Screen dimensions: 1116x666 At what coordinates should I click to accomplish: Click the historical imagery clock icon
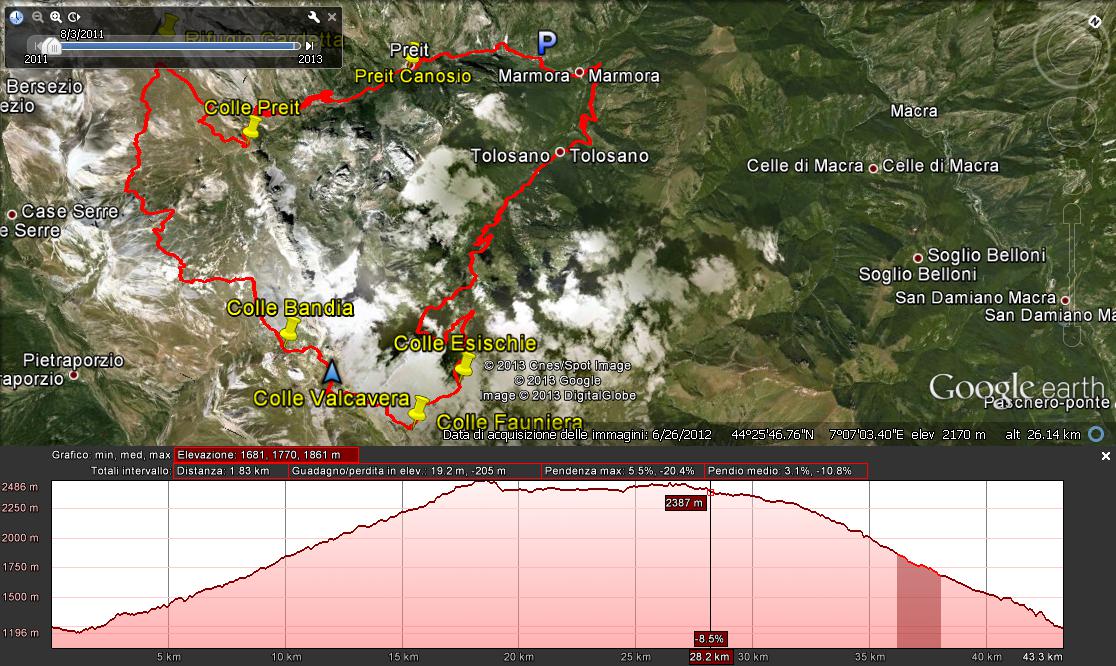click(16, 17)
